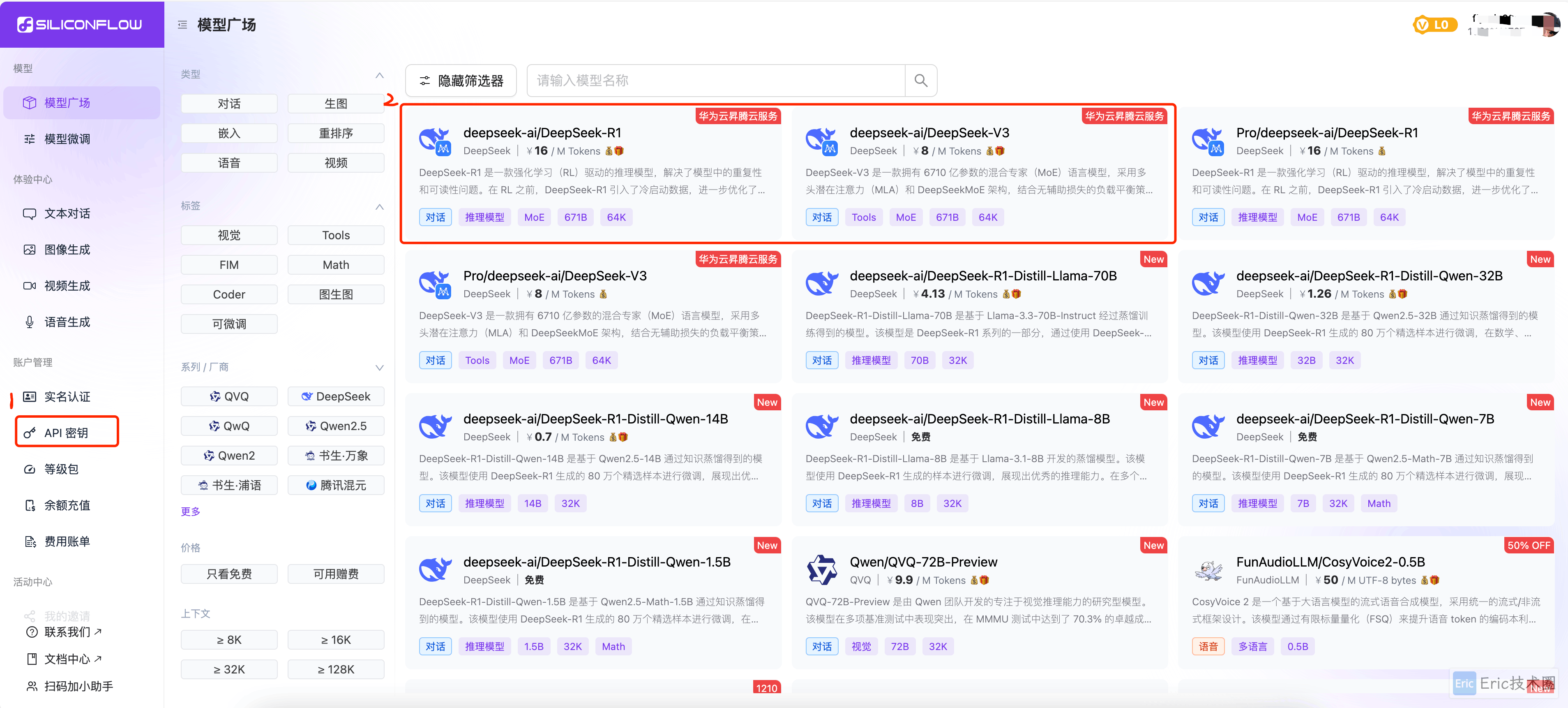Viewport: 1568px width, 708px height.
Task: Click the DeepSeek-R1-Distill-Qwen-32B whale icon
Action: pos(1208,283)
